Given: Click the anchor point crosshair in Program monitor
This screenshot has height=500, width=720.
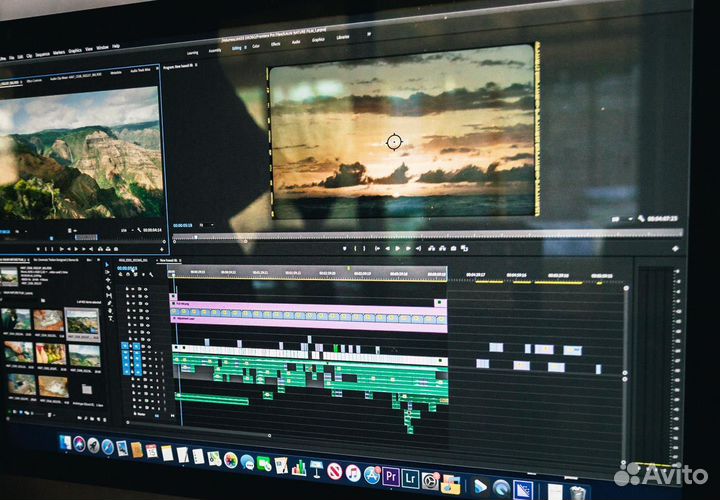Looking at the screenshot, I should click(x=394, y=142).
